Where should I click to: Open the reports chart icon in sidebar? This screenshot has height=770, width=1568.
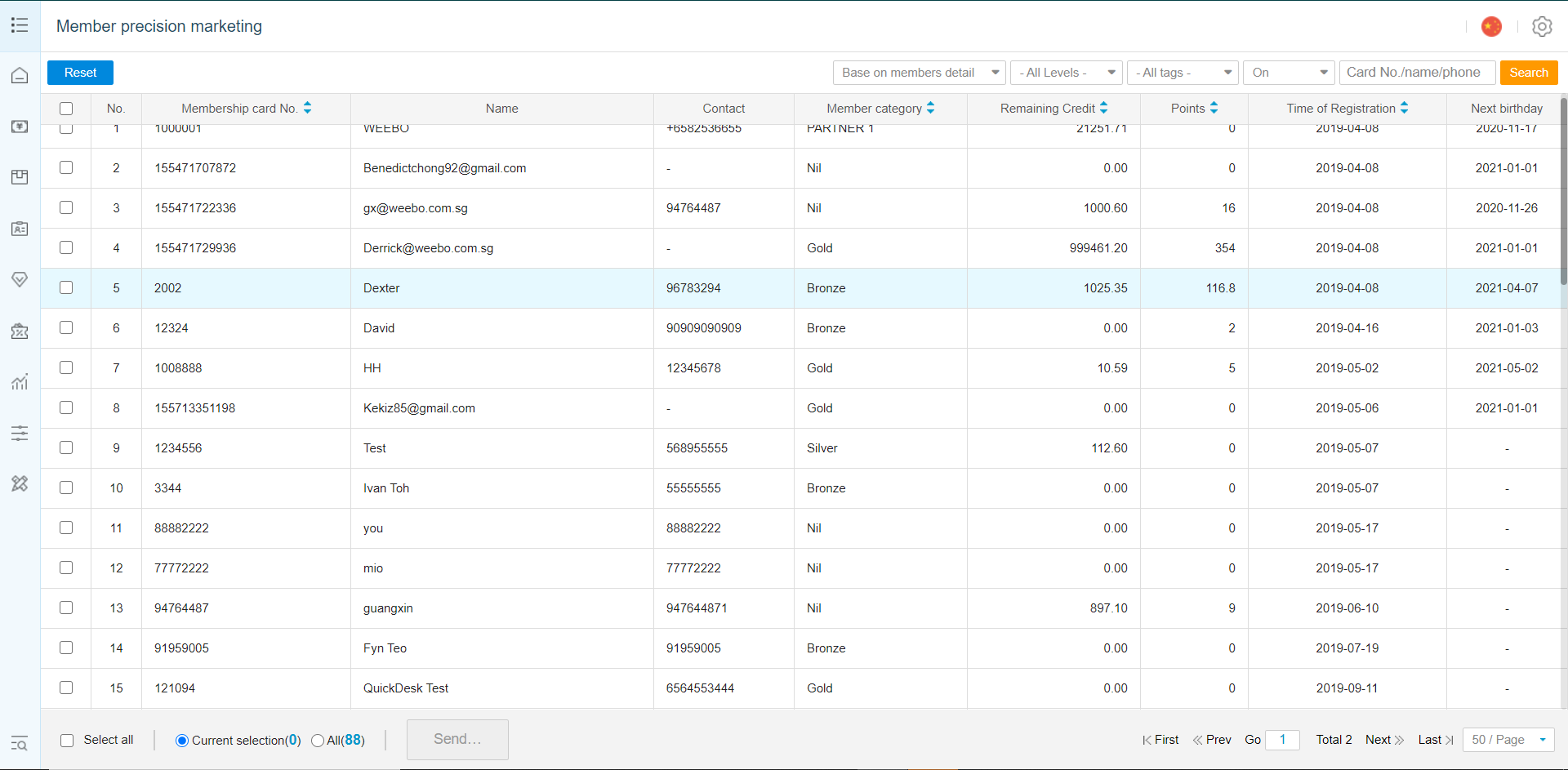[x=20, y=381]
